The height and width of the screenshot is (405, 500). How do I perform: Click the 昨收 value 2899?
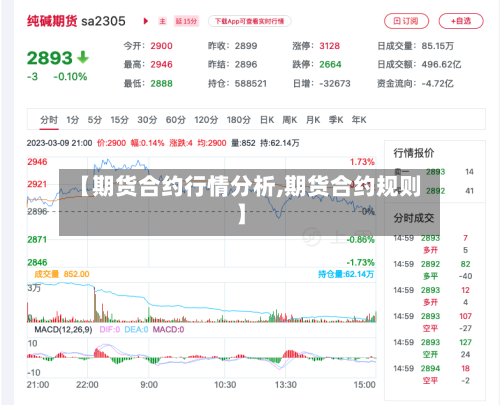(246, 46)
